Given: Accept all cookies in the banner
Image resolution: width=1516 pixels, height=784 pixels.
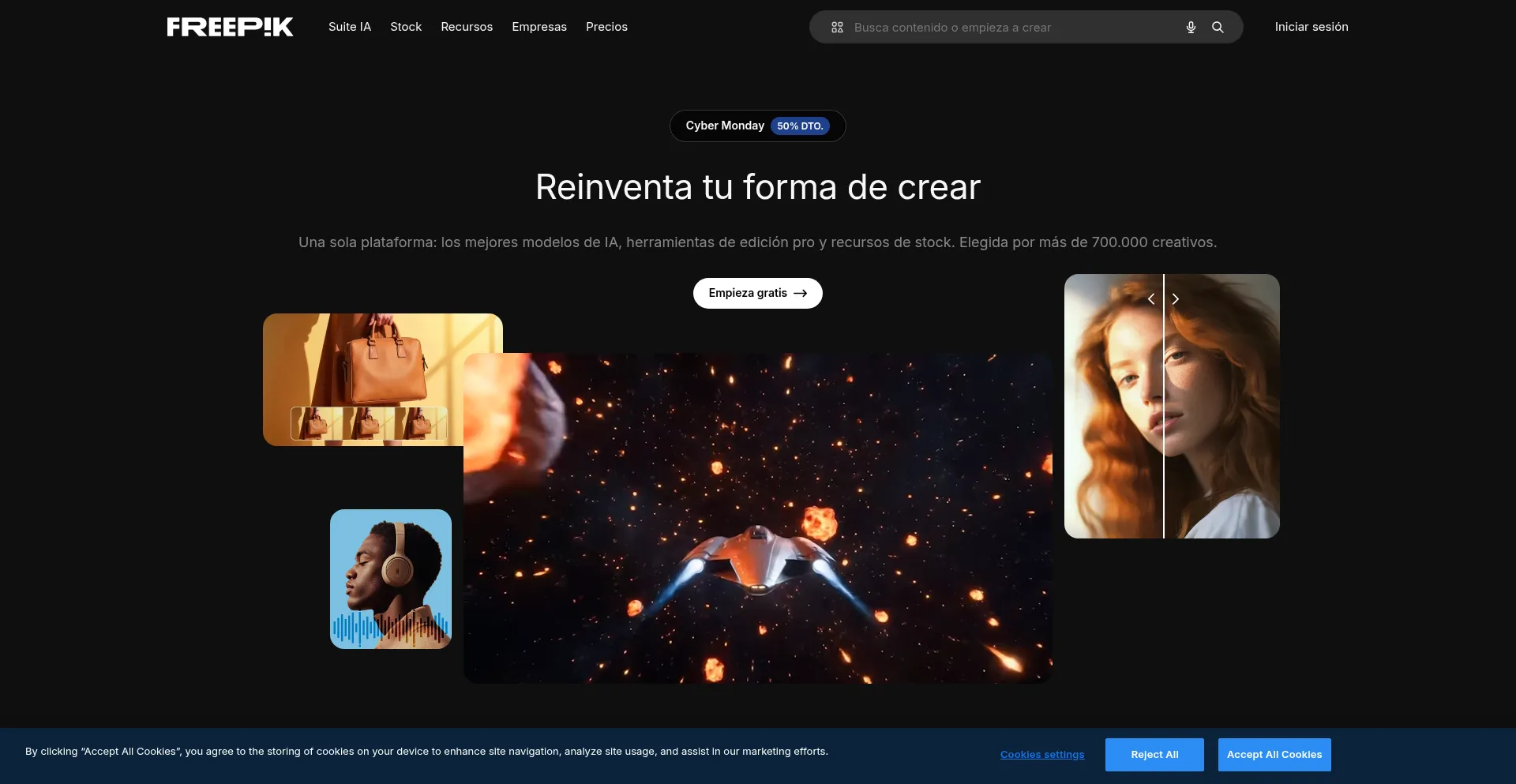Looking at the screenshot, I should (x=1274, y=755).
